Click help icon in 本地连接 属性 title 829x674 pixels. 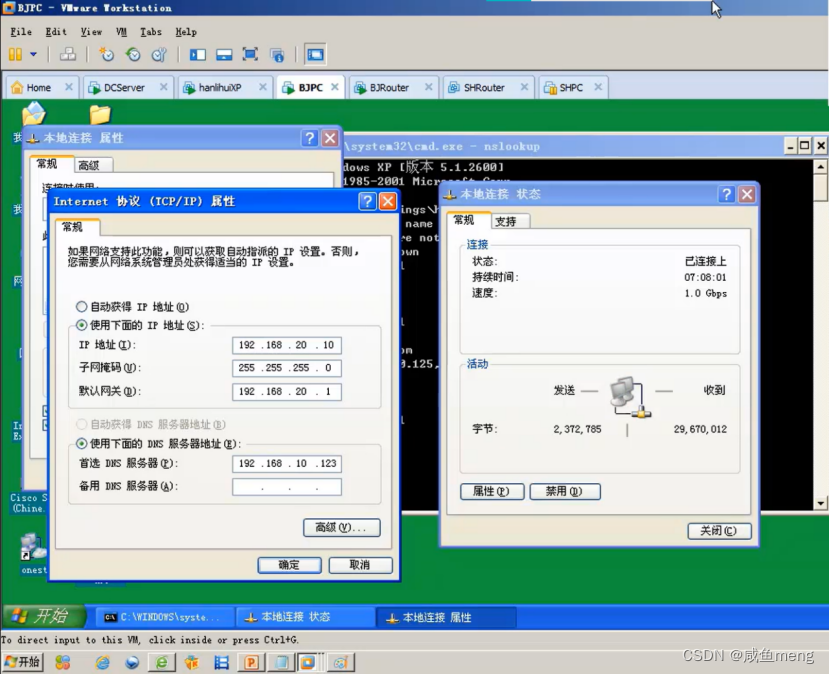[309, 139]
